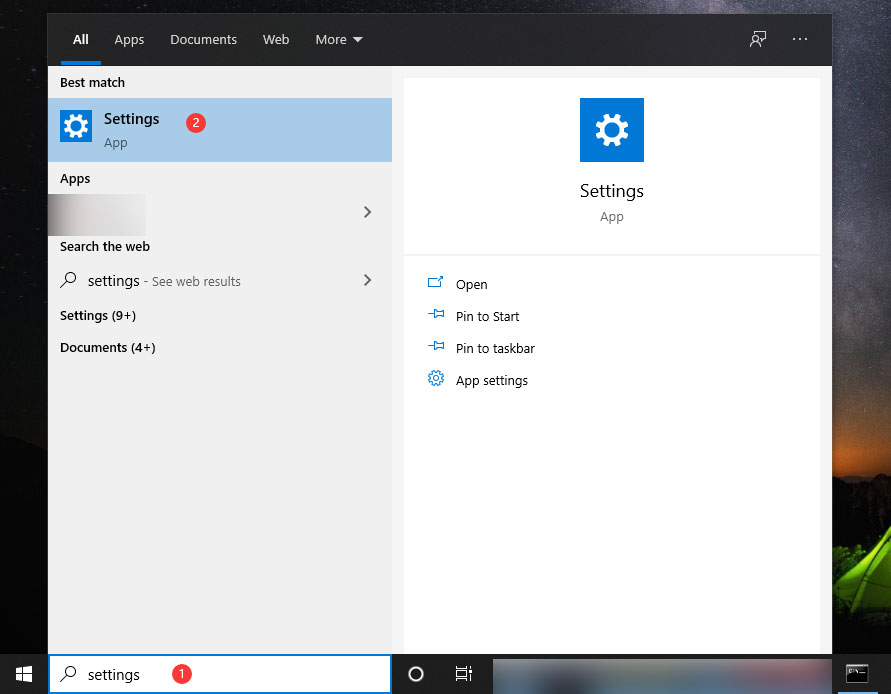891x694 pixels.
Task: Click the magnifier icon in the search box
Action: click(x=68, y=674)
